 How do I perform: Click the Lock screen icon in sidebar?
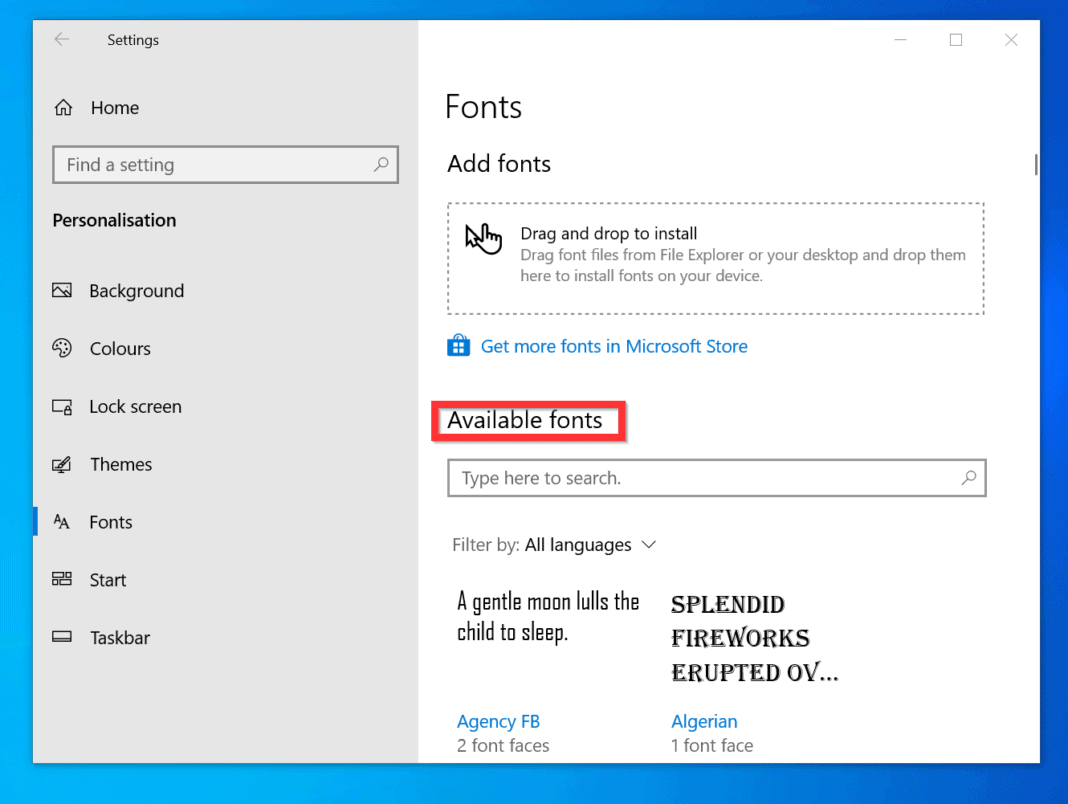[x=62, y=406]
